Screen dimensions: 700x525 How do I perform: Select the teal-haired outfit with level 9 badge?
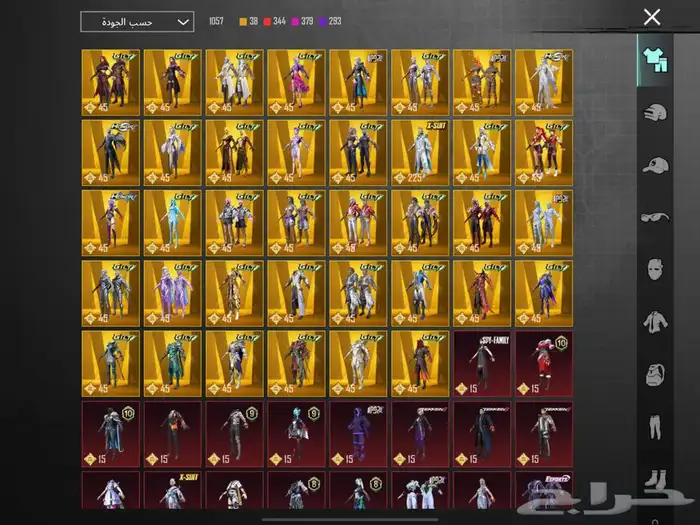click(296, 434)
